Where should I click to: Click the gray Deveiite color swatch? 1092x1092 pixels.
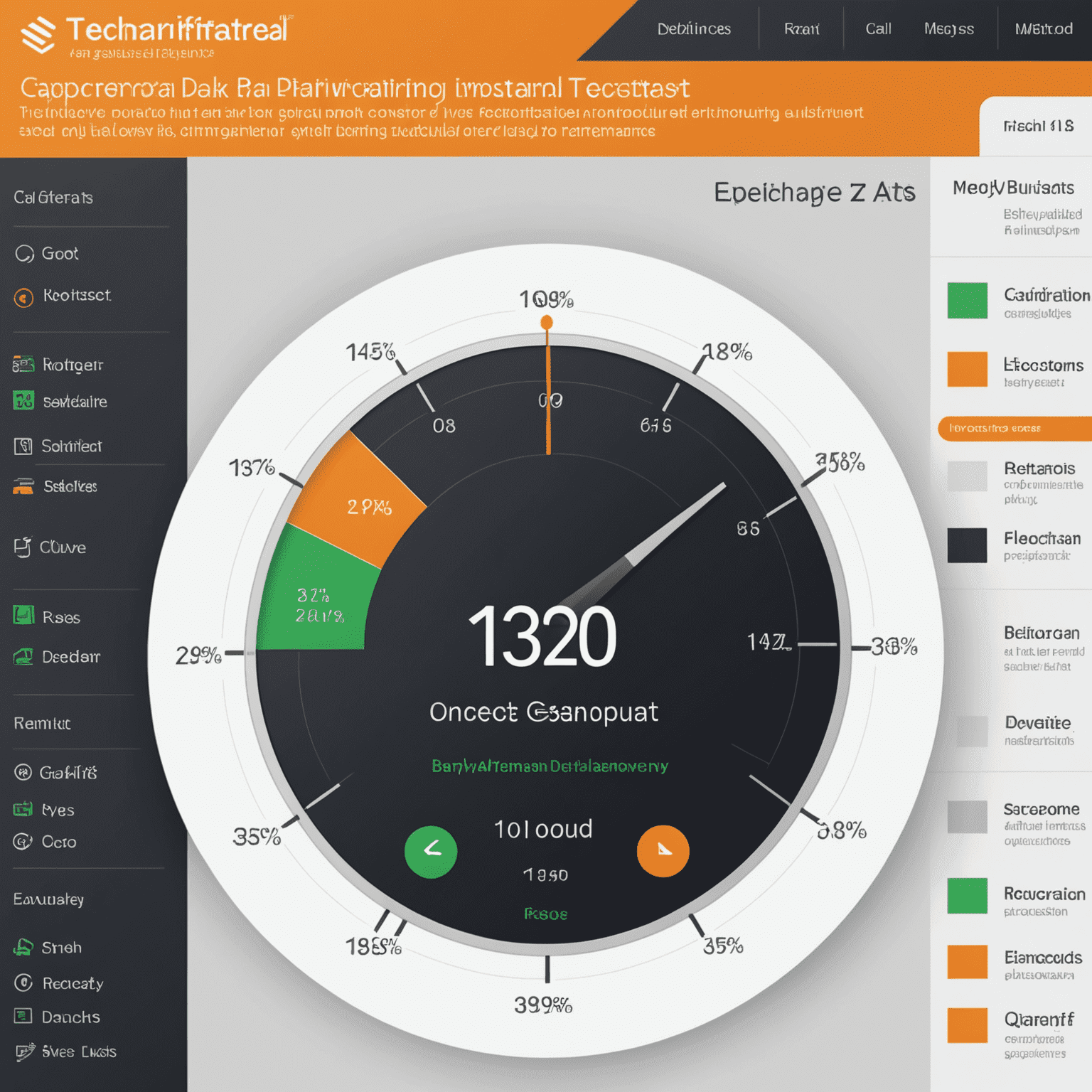tap(973, 732)
